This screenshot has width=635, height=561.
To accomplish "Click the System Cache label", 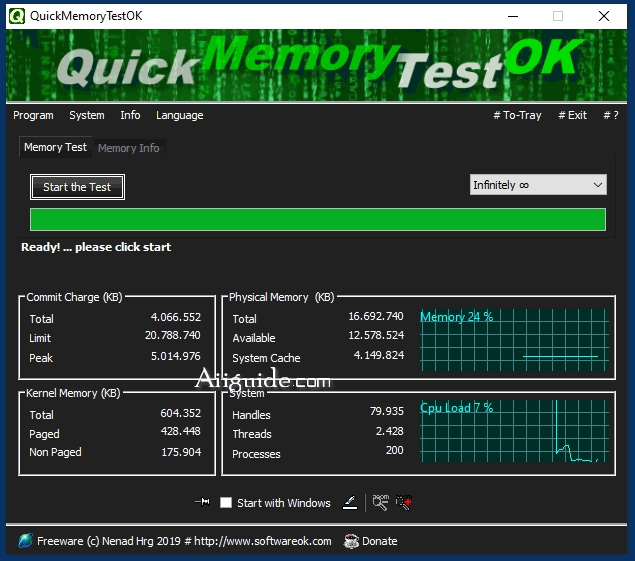I will (x=266, y=358).
